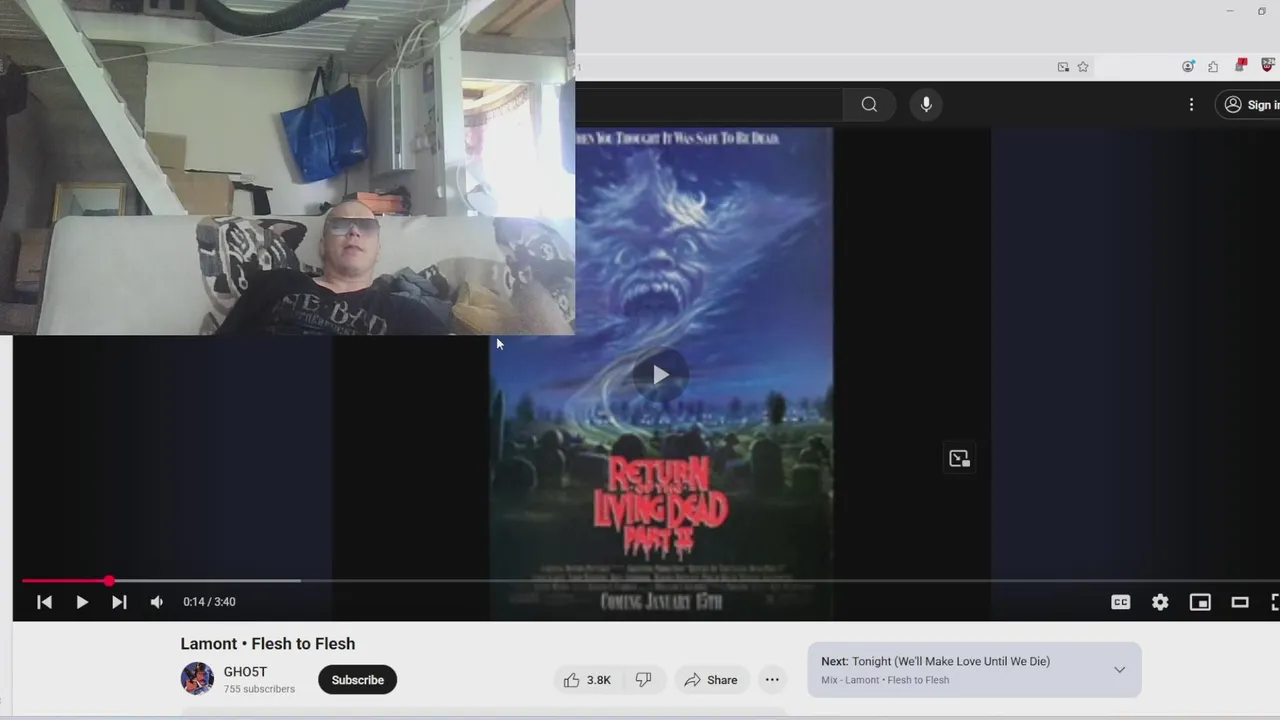This screenshot has height=720, width=1280.
Task: Click the red badge extension icon
Action: click(x=1241, y=66)
